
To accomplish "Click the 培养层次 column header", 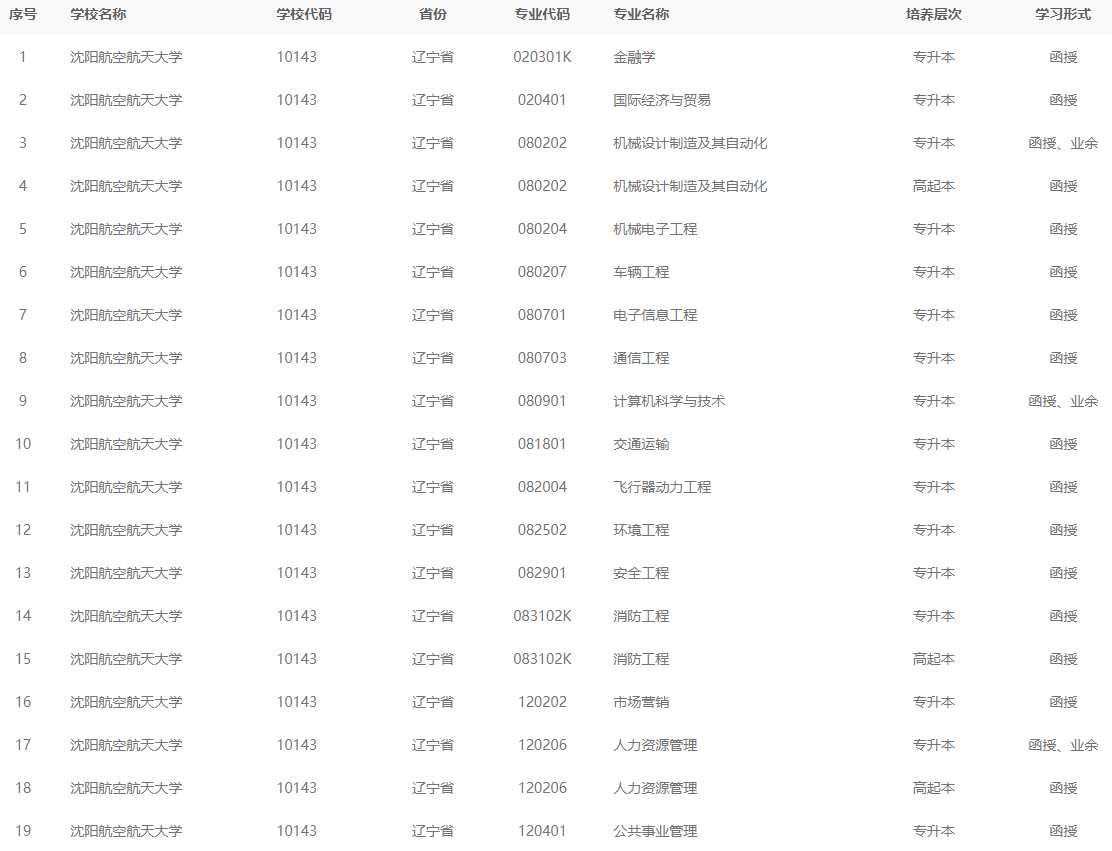I will (x=933, y=14).
